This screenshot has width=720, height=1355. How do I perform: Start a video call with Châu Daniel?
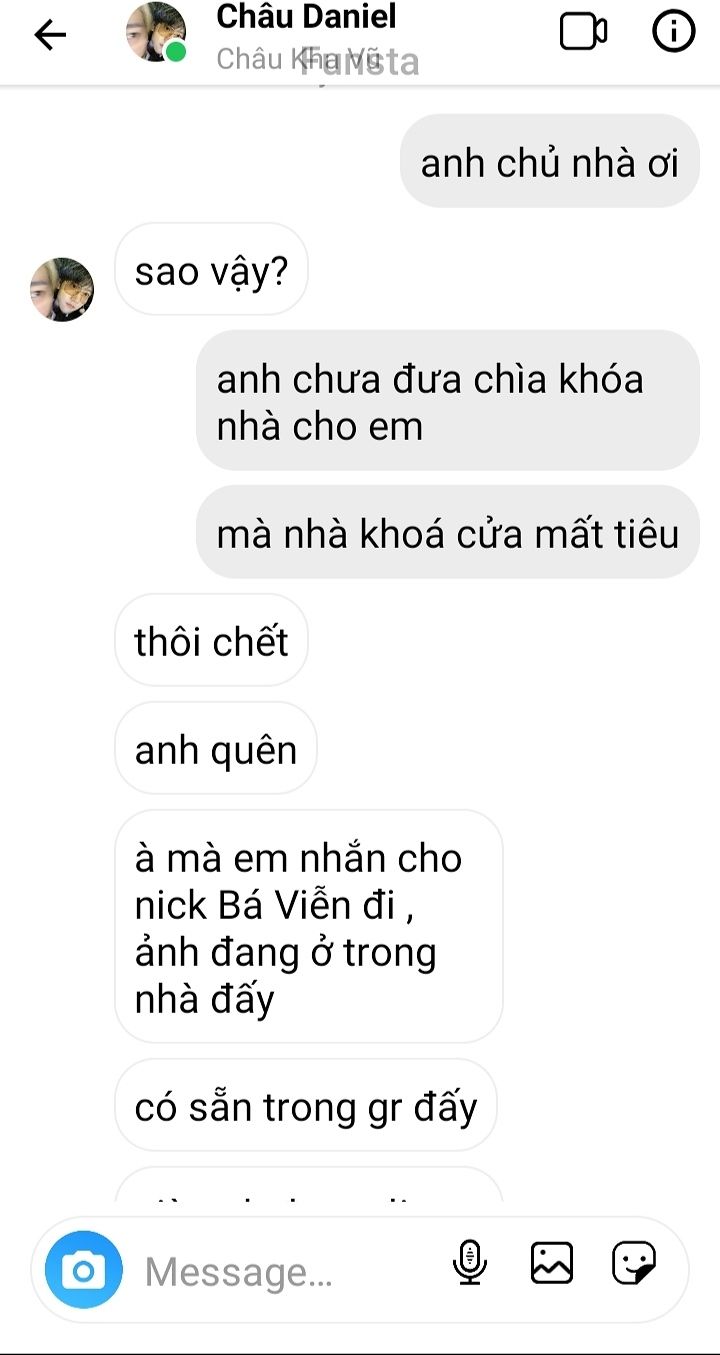(583, 32)
